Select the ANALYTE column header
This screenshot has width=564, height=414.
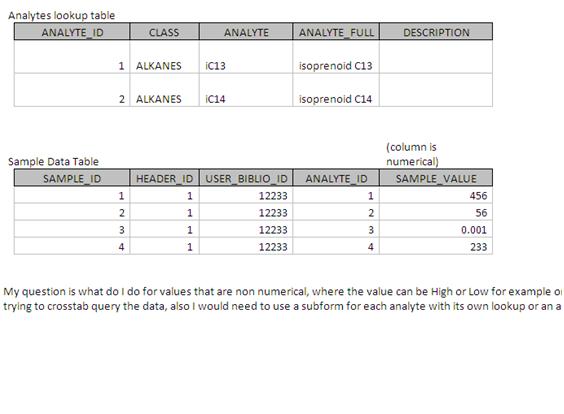(x=246, y=32)
